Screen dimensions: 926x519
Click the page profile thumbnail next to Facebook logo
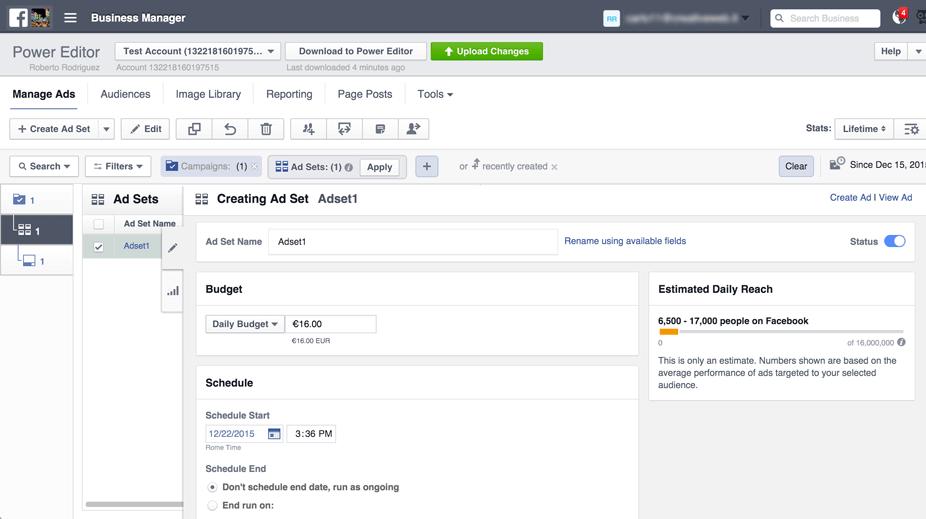pos(40,18)
